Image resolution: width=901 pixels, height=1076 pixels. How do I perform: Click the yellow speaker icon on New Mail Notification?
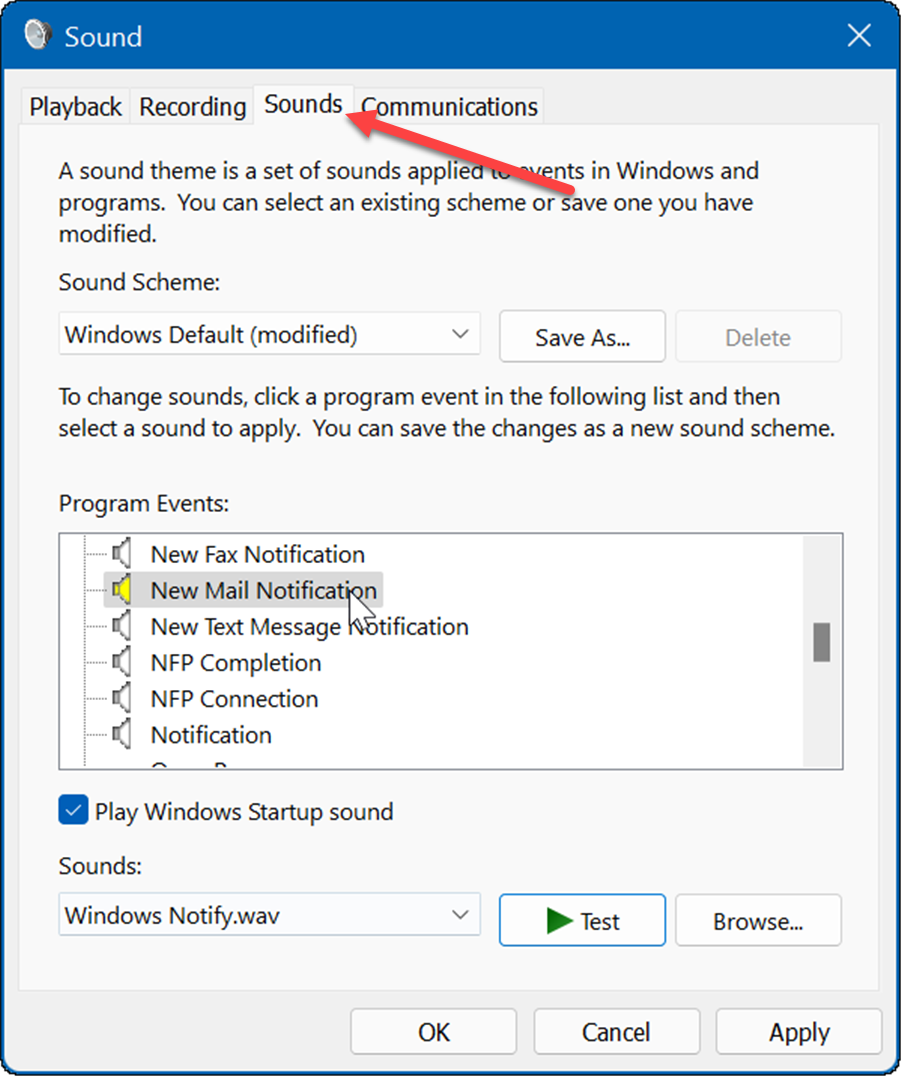click(123, 590)
